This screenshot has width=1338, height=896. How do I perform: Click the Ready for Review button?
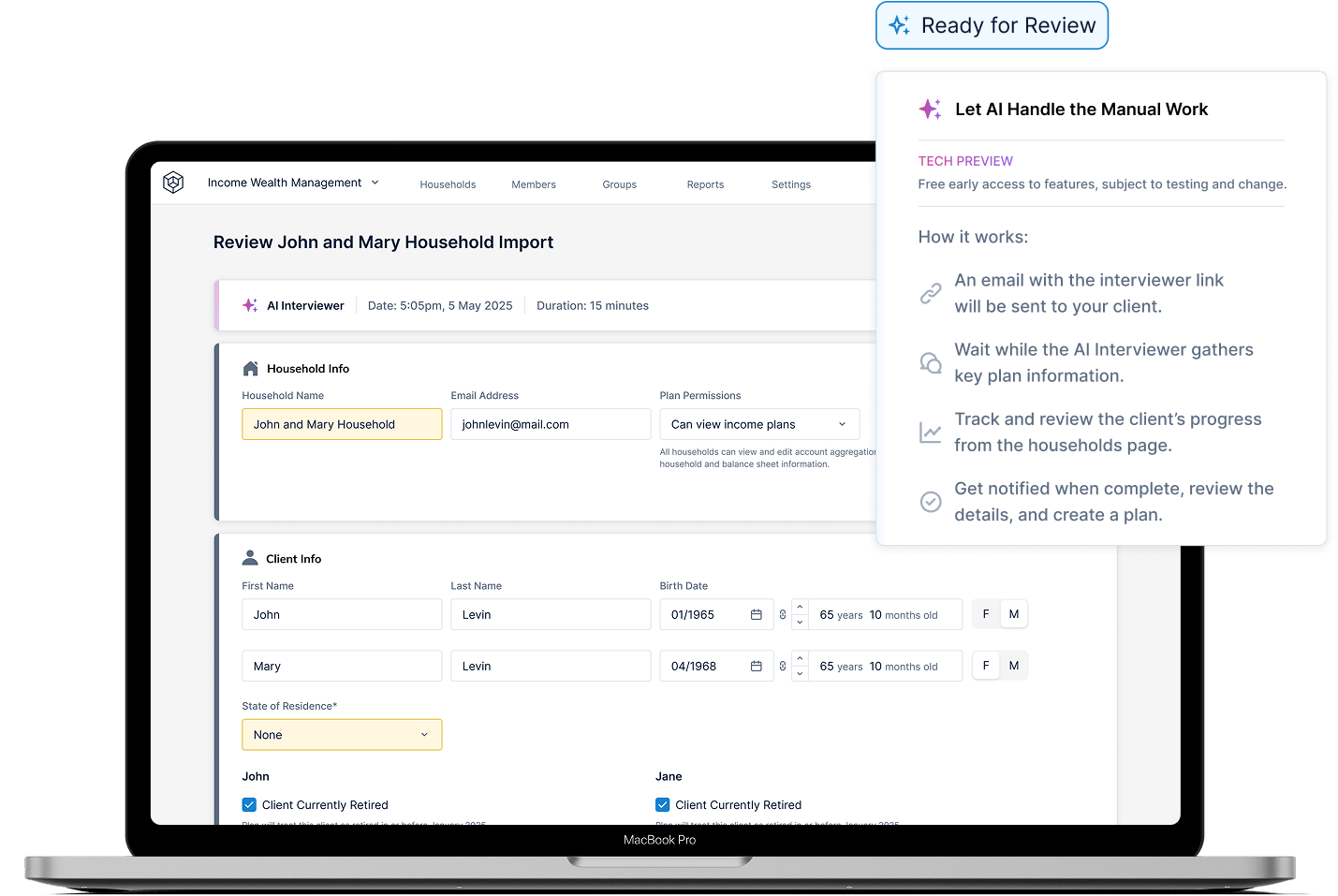992,25
